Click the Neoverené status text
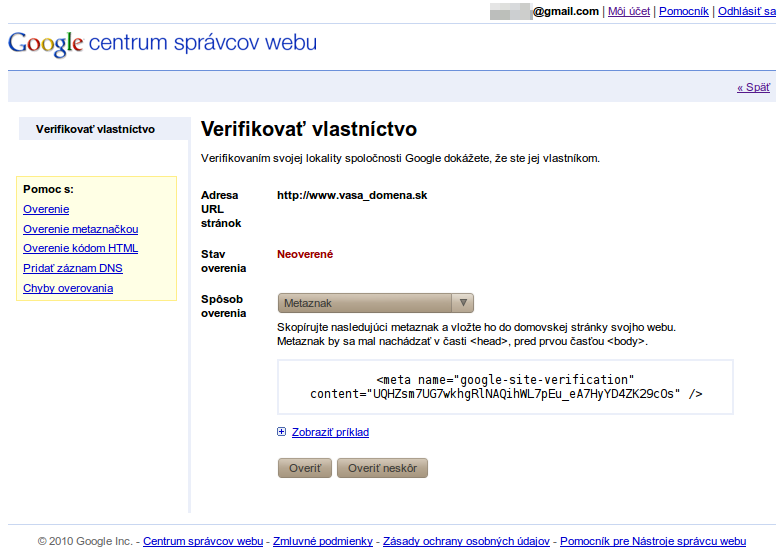The height and width of the screenshot is (551, 784). click(305, 254)
